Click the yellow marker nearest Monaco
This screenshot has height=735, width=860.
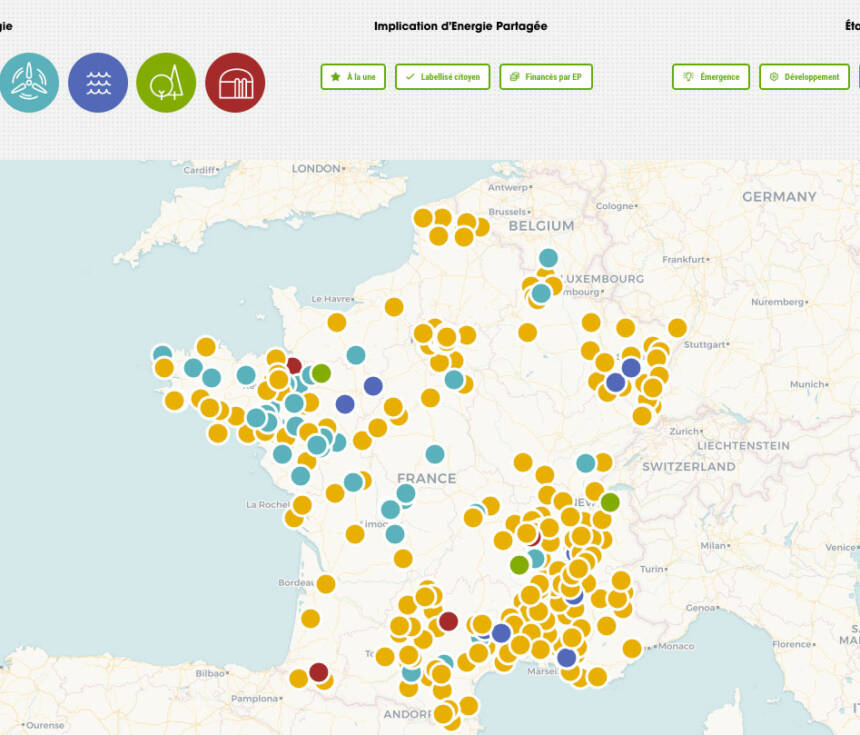pos(632,648)
